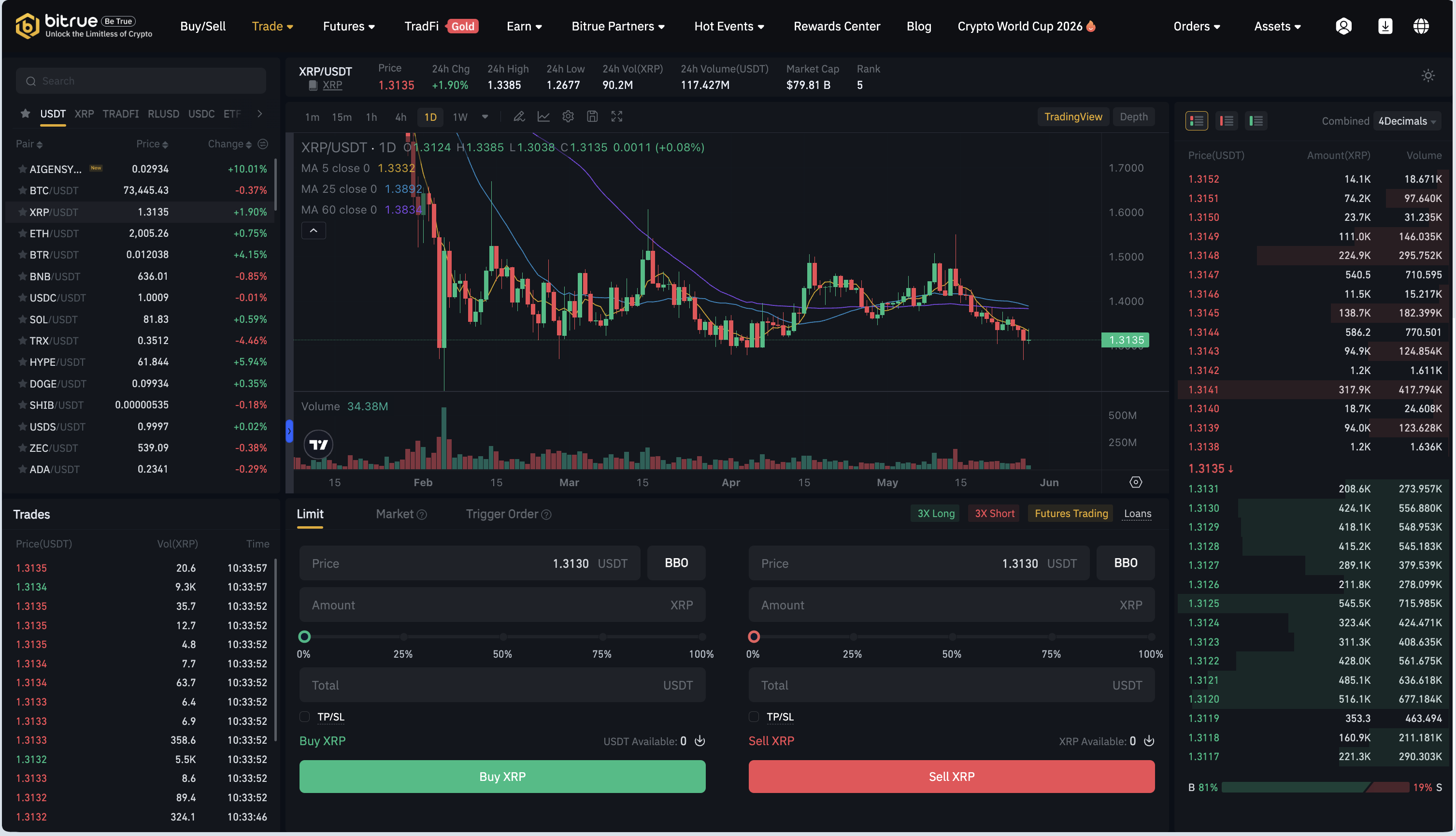
Task: Click the buy Amount XRP input field
Action: click(x=502, y=605)
